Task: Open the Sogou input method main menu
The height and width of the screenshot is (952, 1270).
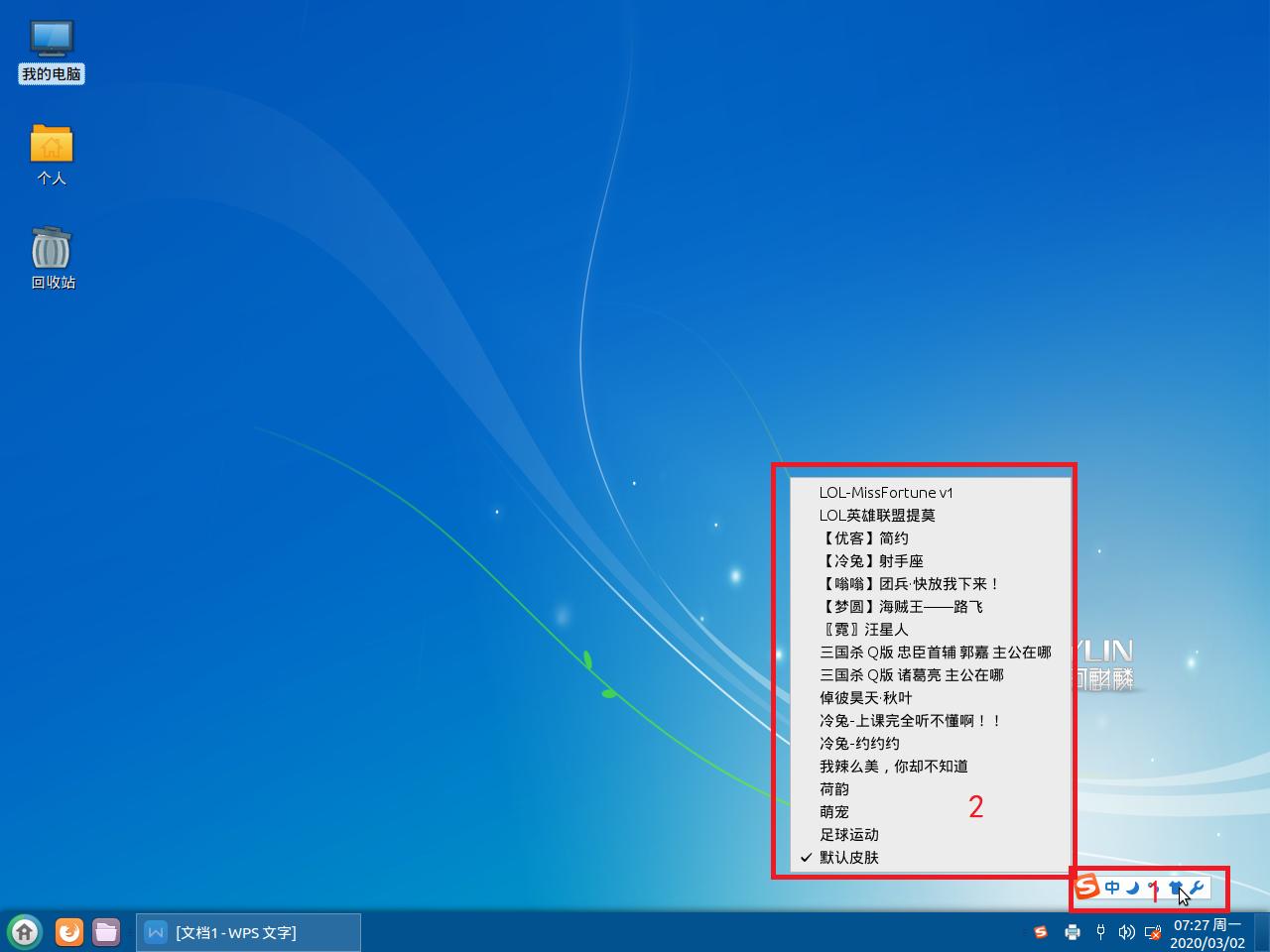Action: pos(1086,887)
